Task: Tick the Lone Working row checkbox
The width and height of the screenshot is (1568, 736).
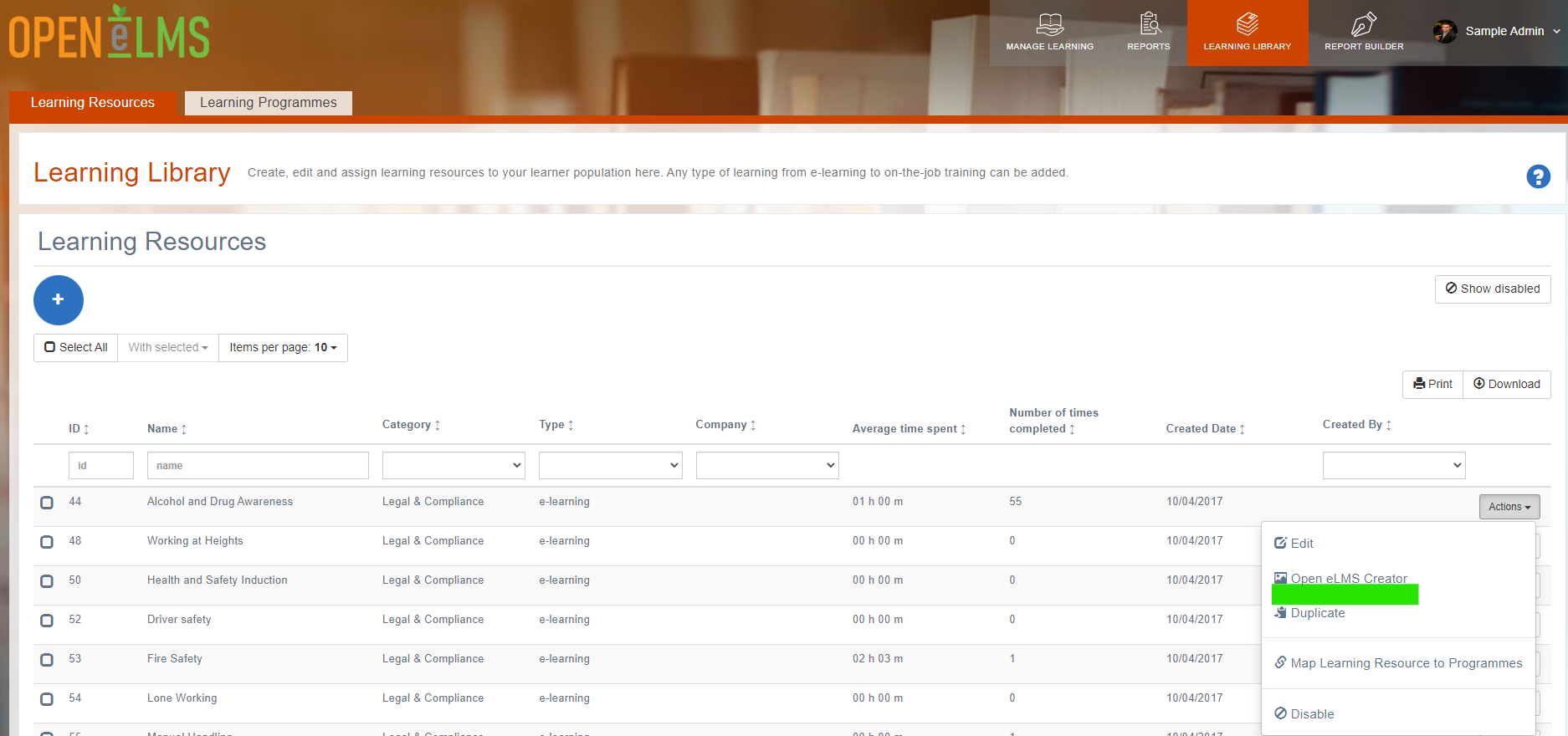Action: (47, 699)
